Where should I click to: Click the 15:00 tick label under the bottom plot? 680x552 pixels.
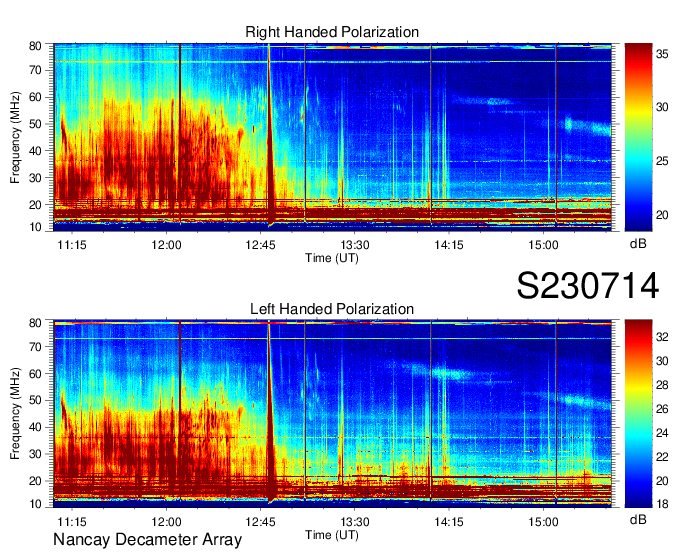[543, 522]
